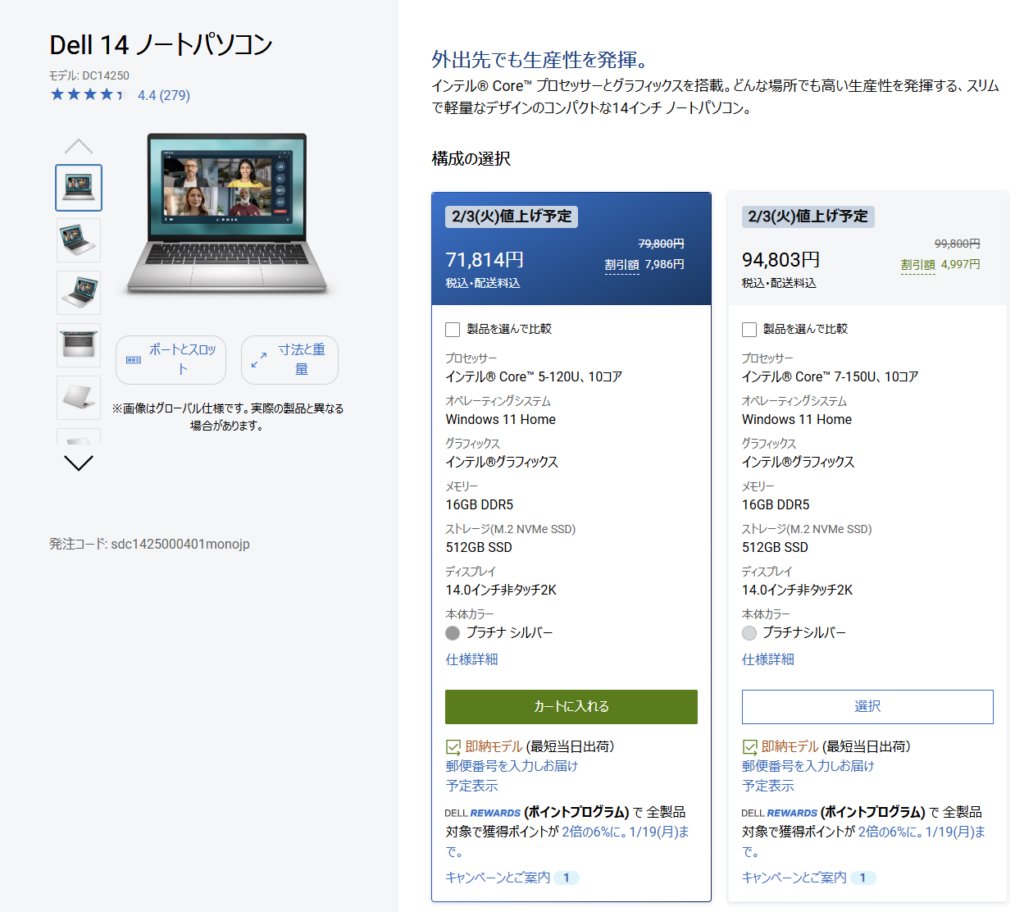Screen dimensions: 1024x912
Task: Open ポートとスロット ports view
Action: (171, 360)
